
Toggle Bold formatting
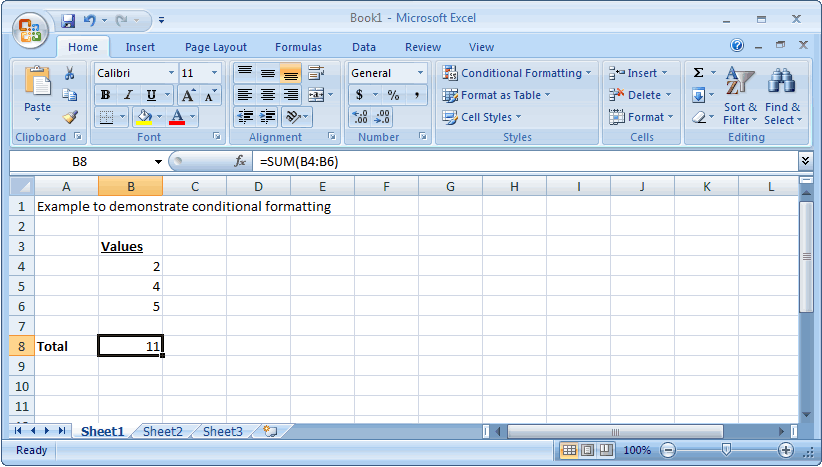point(105,95)
